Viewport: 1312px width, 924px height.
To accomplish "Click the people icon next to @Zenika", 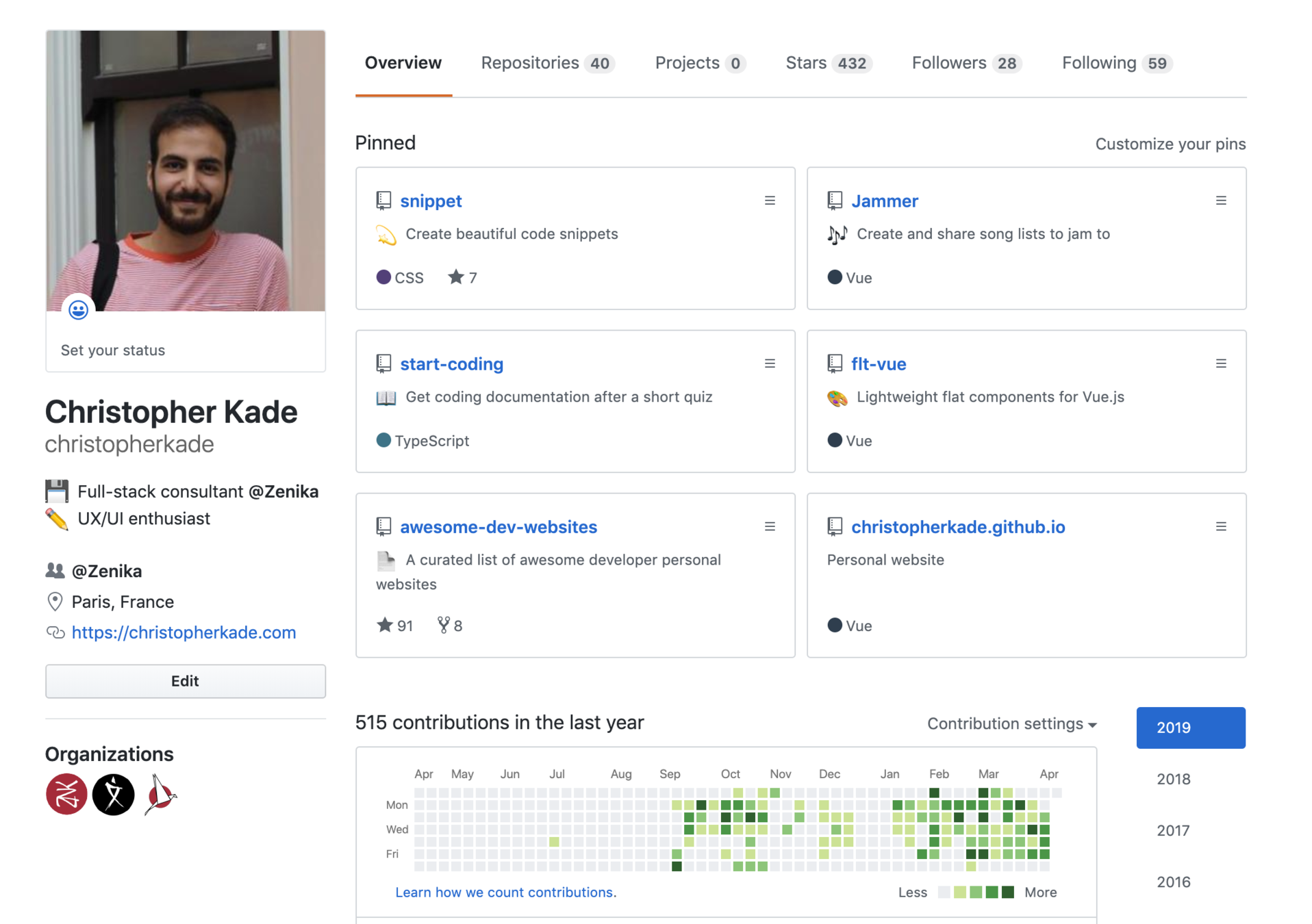I will 55,570.
